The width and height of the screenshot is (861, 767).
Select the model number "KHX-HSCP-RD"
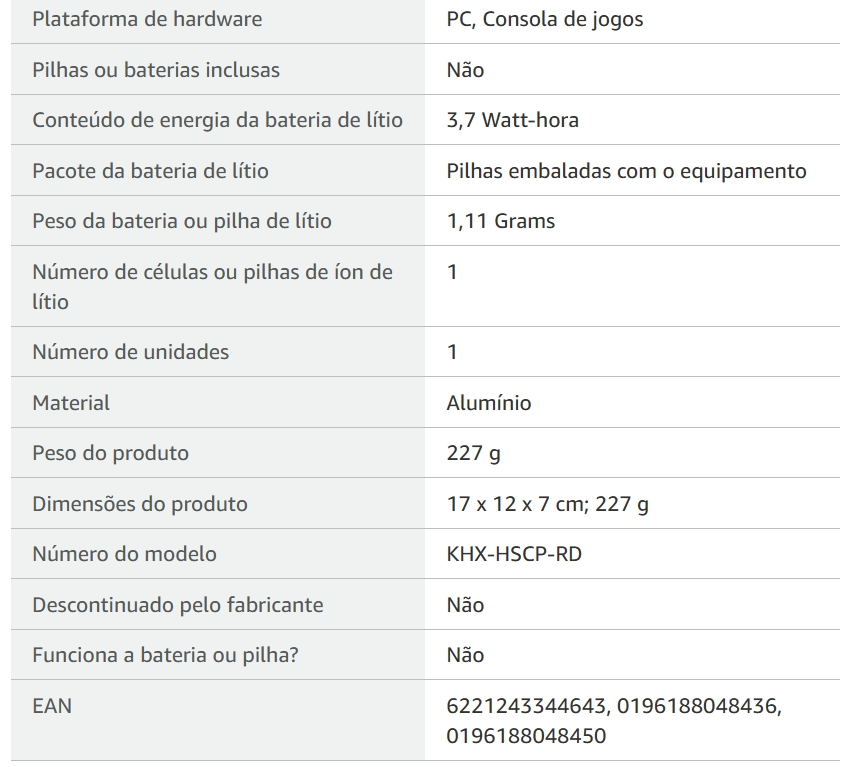514,554
